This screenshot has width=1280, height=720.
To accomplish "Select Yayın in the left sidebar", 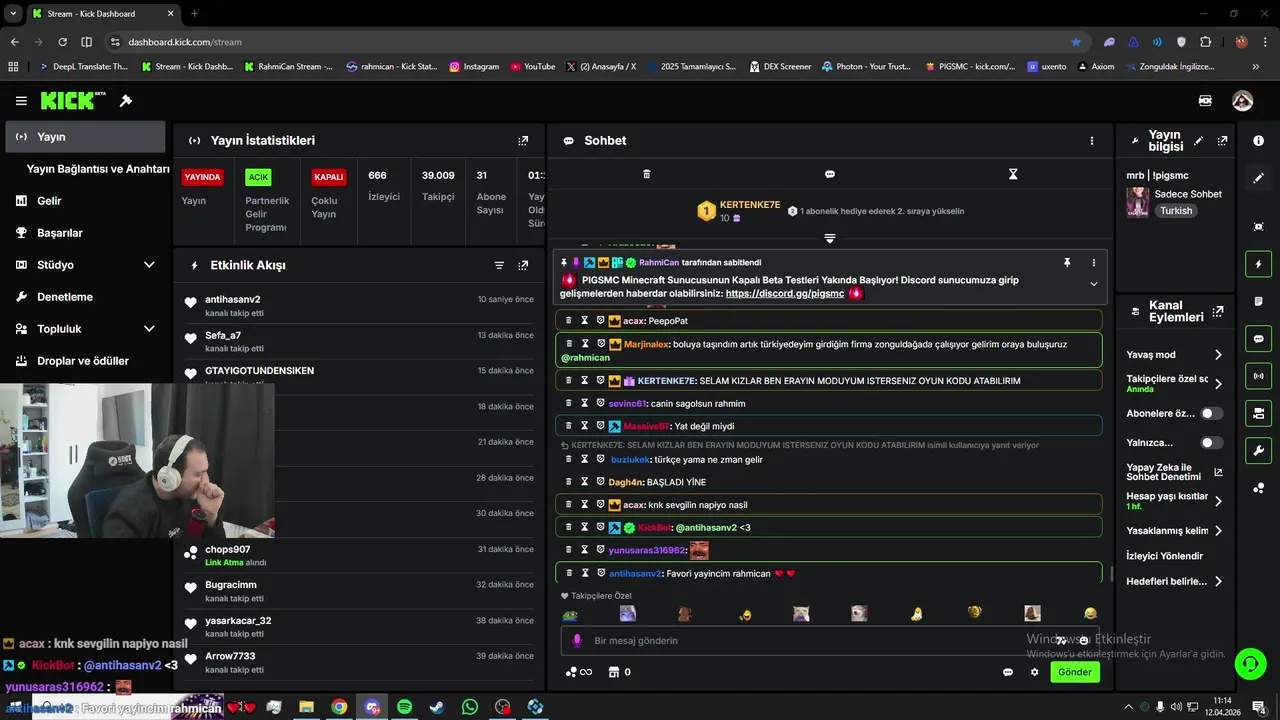I will 86,137.
